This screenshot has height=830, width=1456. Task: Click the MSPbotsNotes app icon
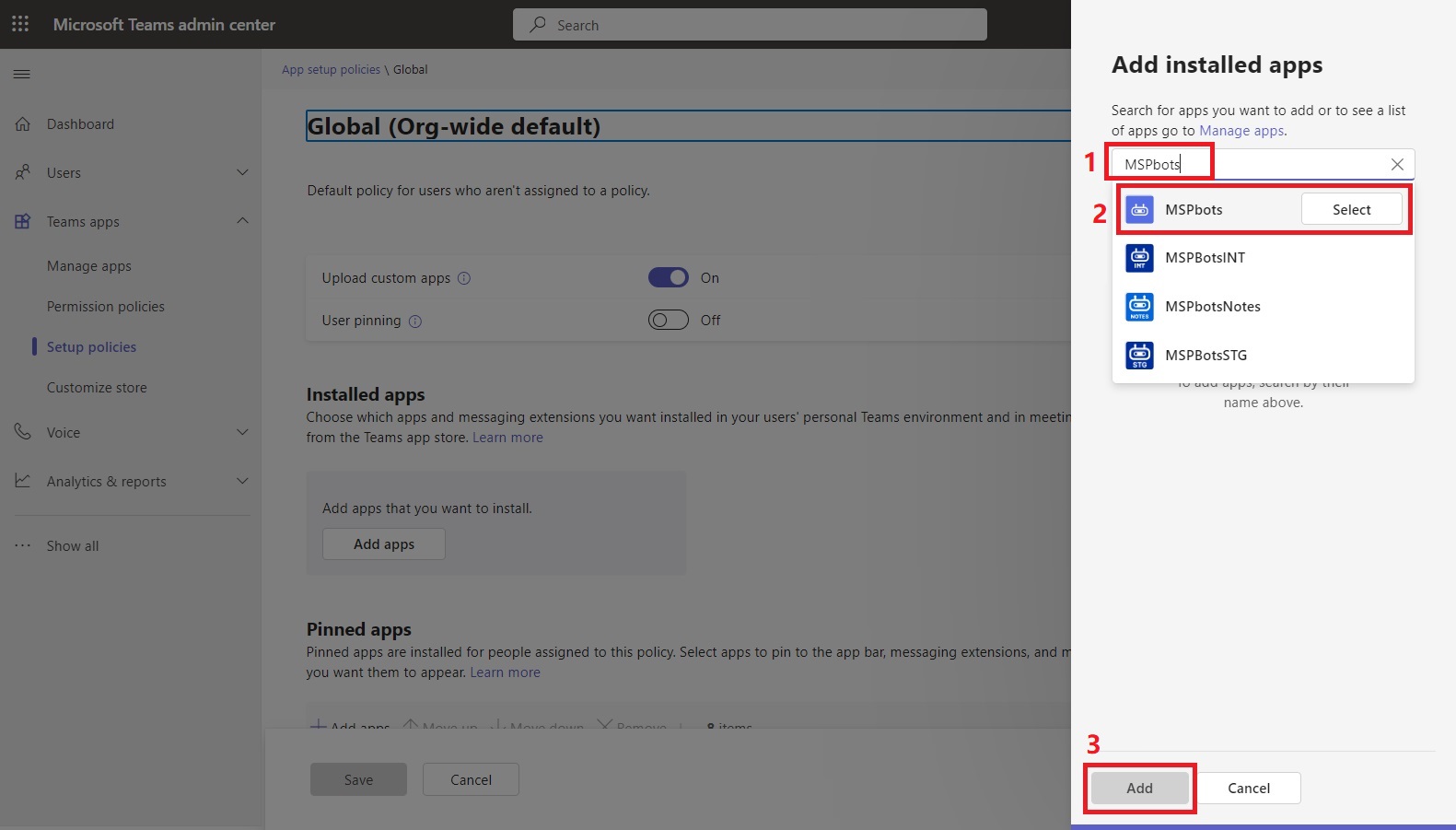1139,307
